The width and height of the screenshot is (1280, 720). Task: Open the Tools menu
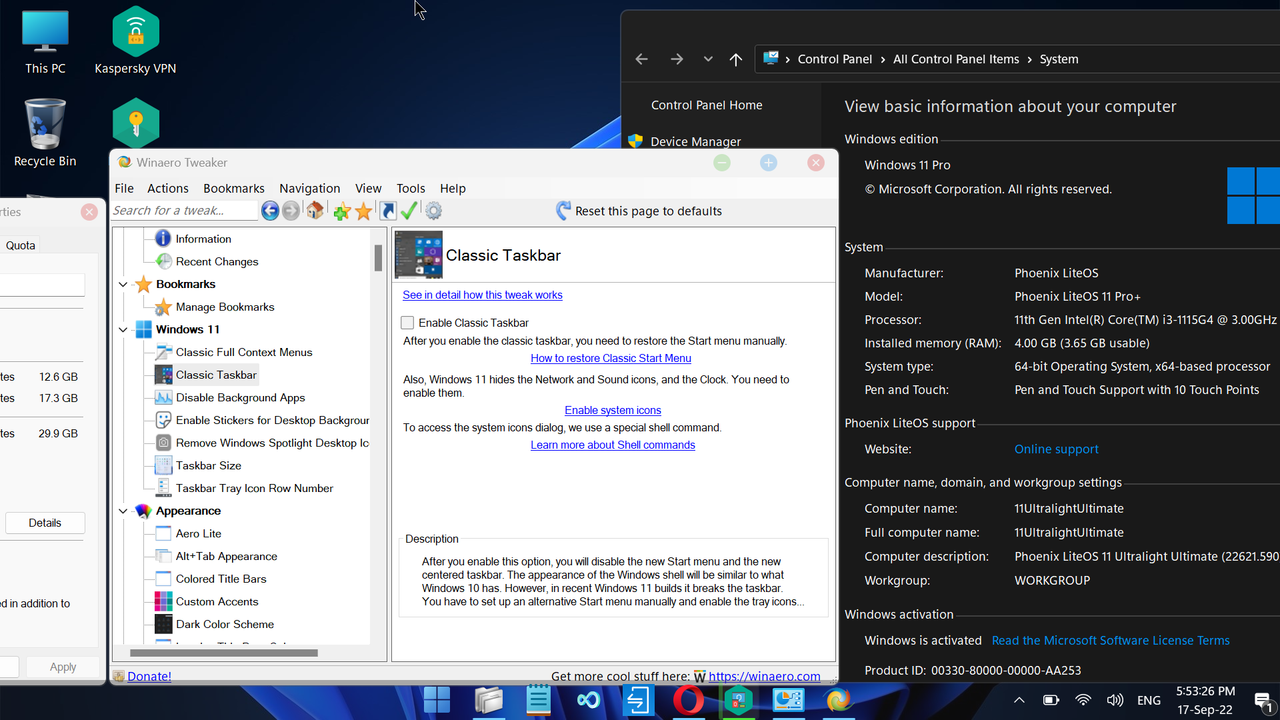tap(411, 188)
